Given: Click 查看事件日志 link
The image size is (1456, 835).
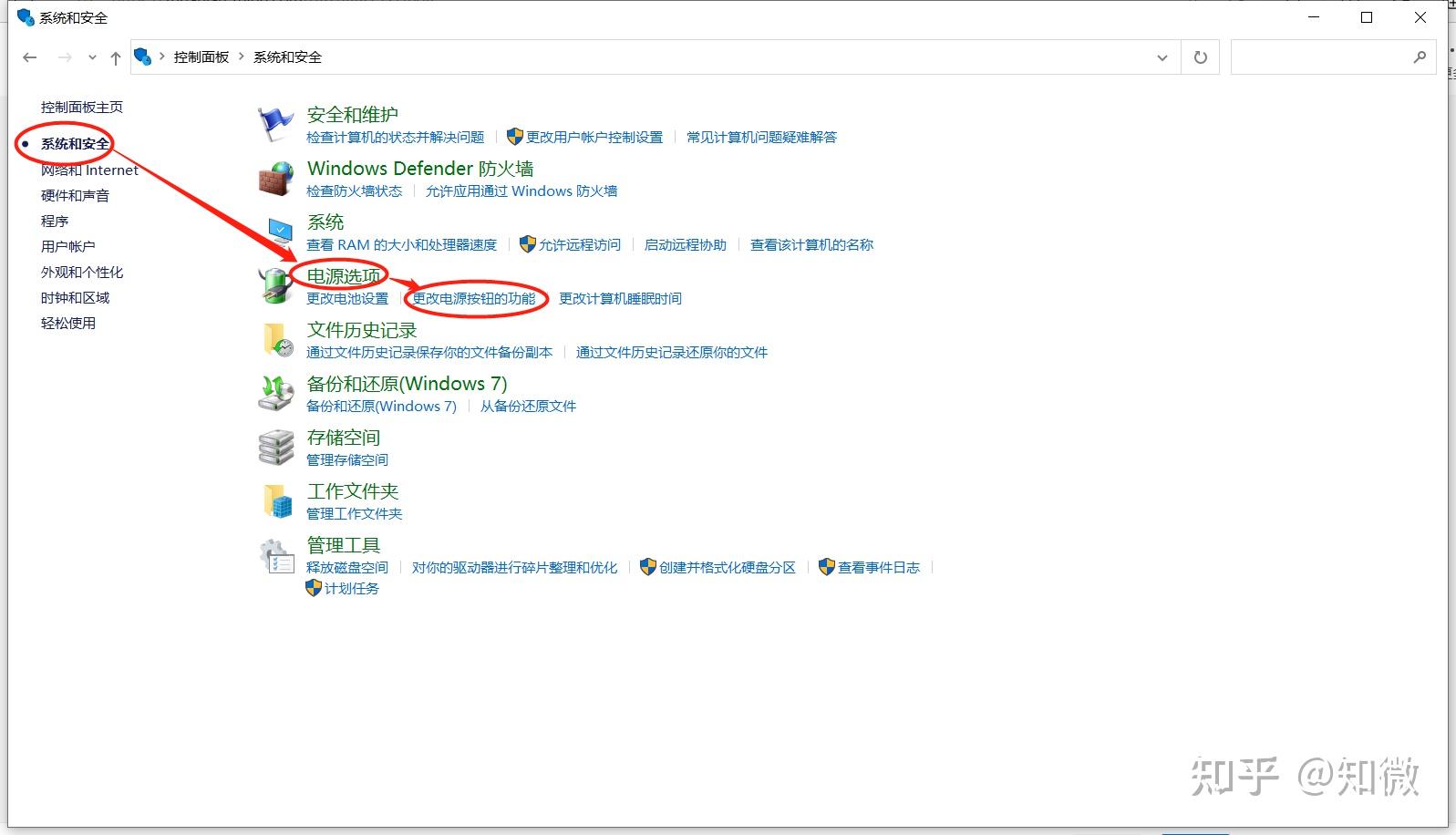Looking at the screenshot, I should tap(879, 567).
